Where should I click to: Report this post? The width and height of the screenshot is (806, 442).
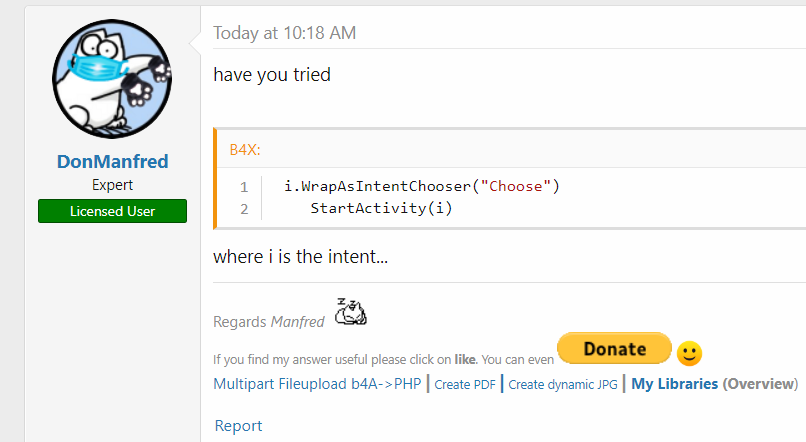(x=238, y=426)
